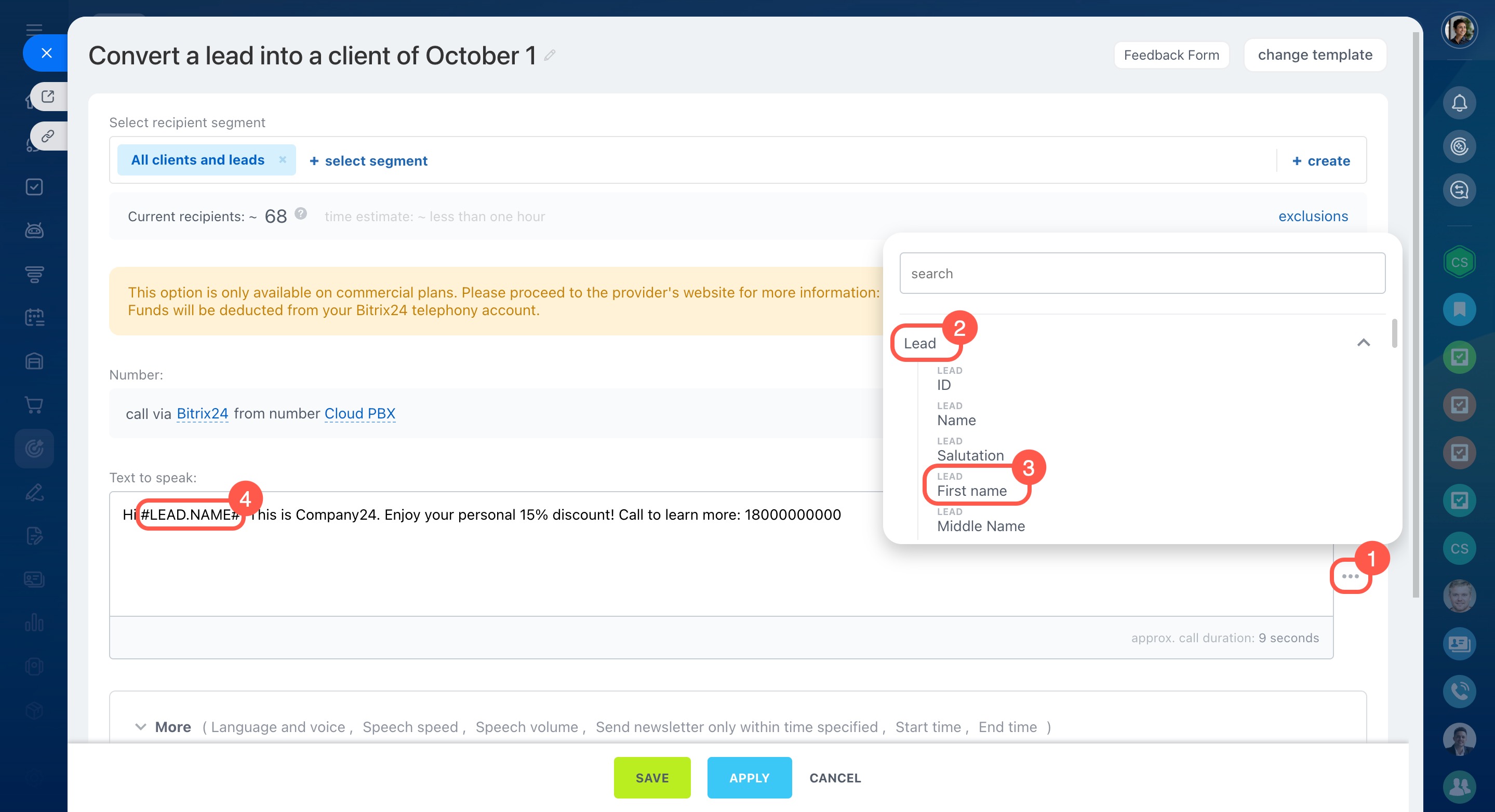Click the copy link icon
This screenshot has height=812, width=1495.
(x=48, y=137)
